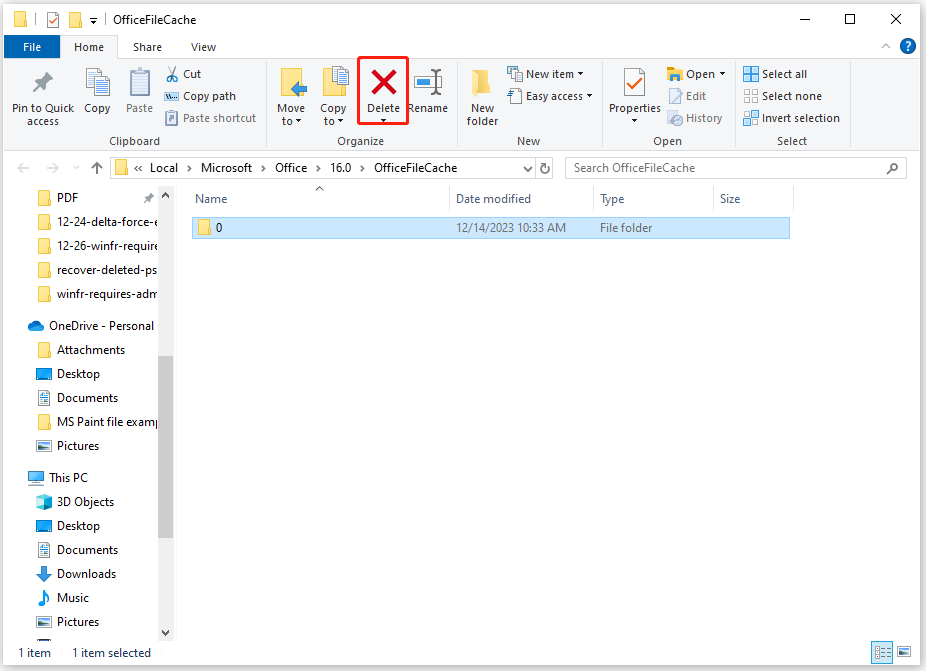Click the Back navigation arrow
This screenshot has width=926, height=671.
[23, 168]
